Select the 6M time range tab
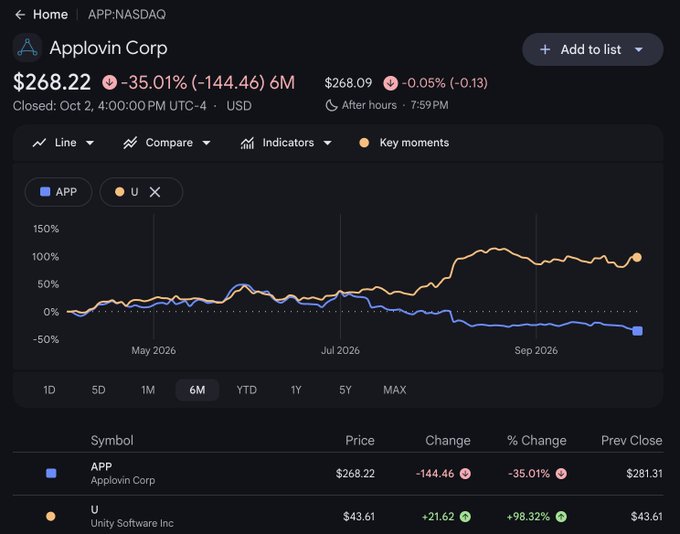 point(197,390)
